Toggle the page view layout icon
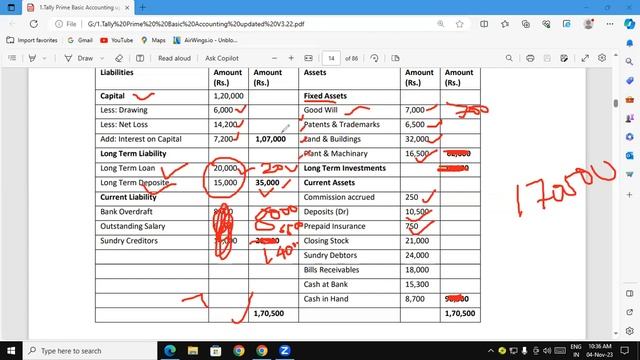Image resolution: width=640 pixels, height=360 pixels. [140, 58]
